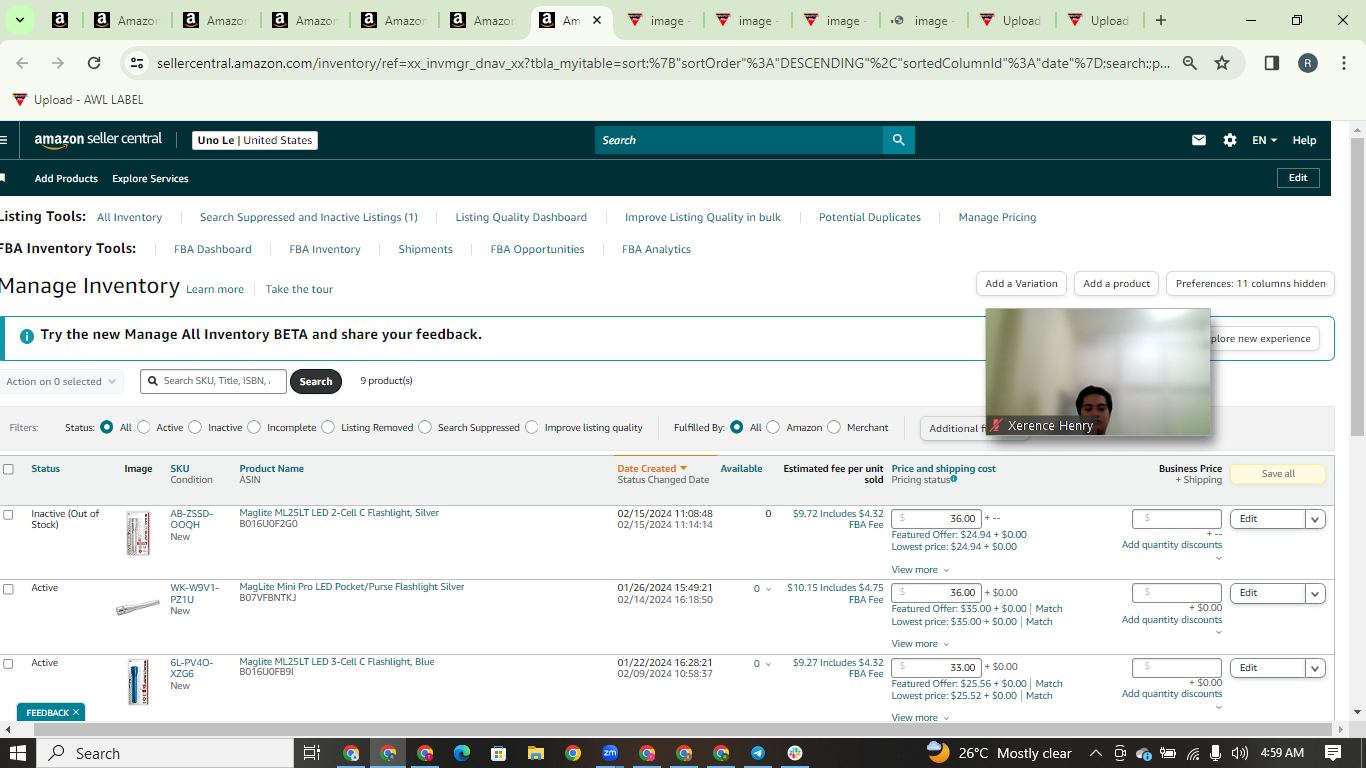Open the Zoom app on the taskbar
The width and height of the screenshot is (1366, 768).
[609, 753]
